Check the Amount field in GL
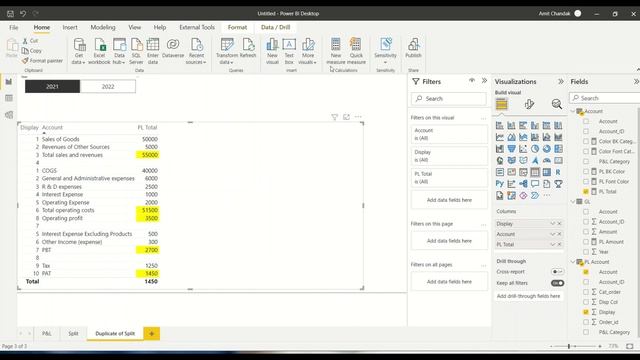The width and height of the screenshot is (640, 360). point(586,232)
